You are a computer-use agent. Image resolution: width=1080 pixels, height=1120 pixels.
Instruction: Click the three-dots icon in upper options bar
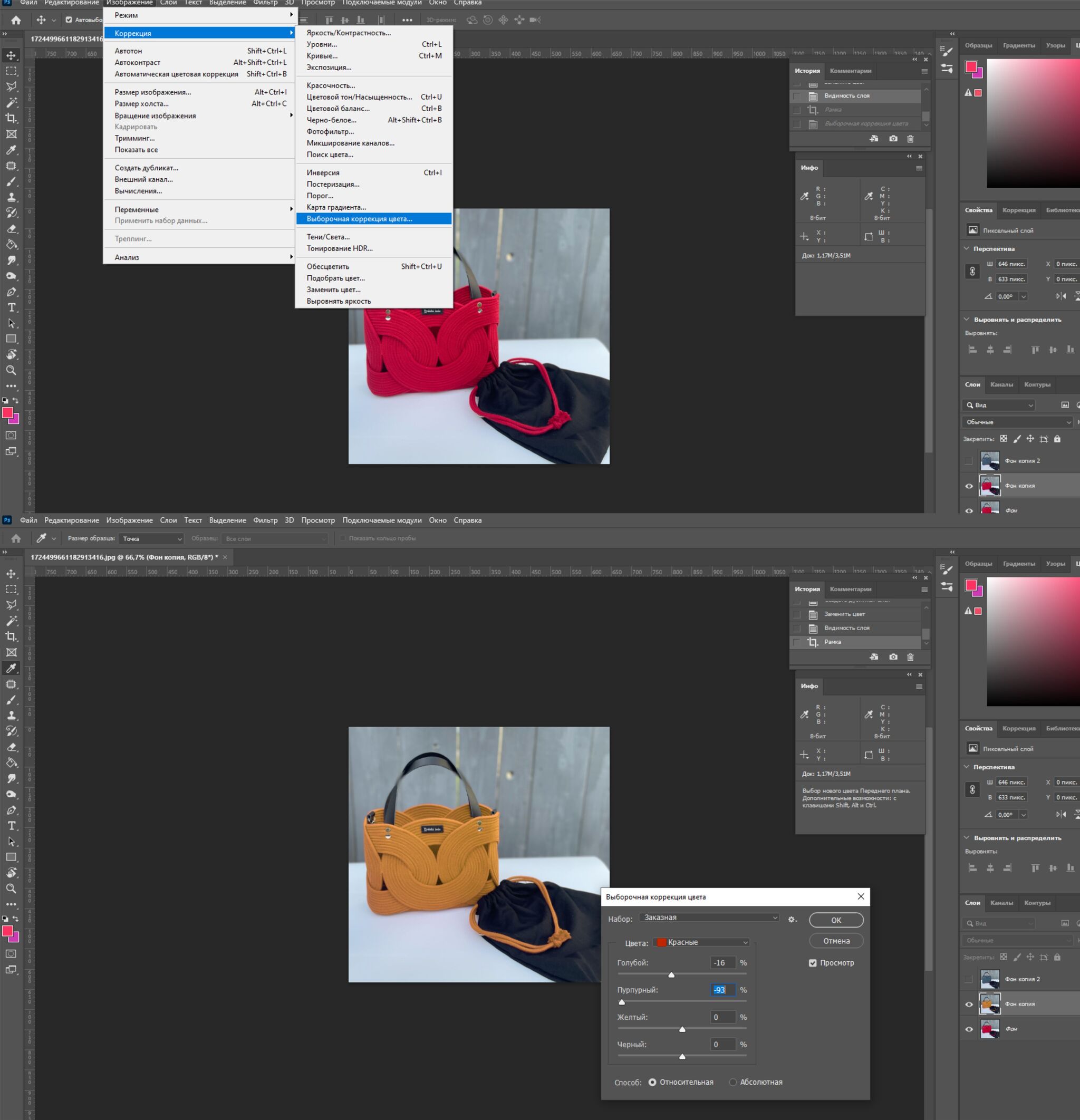click(407, 20)
